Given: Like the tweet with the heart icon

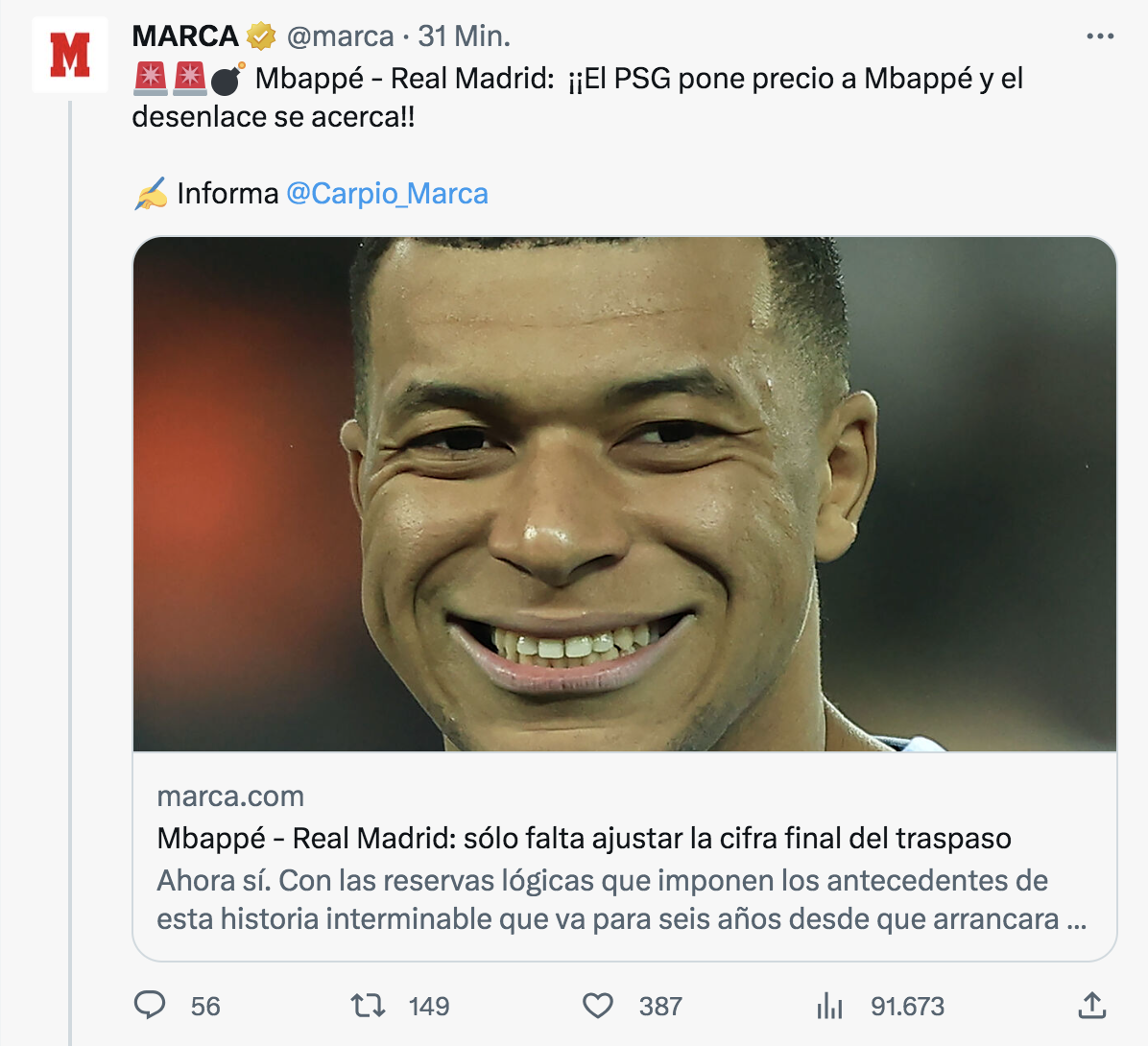Looking at the screenshot, I should click(598, 1005).
